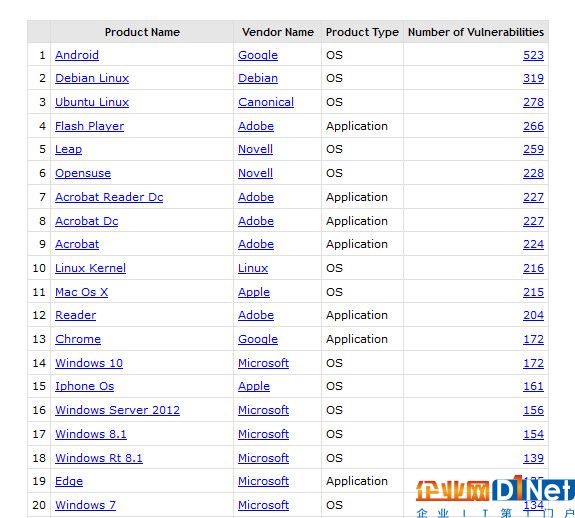The width and height of the screenshot is (575, 518).
Task: View Android's 523 vulnerabilities link
Action: coord(533,55)
